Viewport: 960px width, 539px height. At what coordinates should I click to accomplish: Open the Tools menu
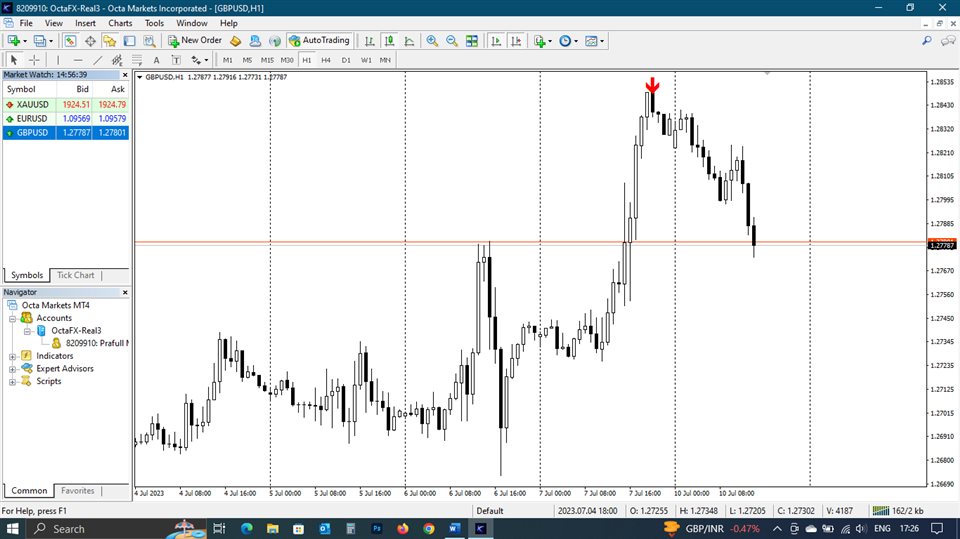pyautogui.click(x=154, y=23)
